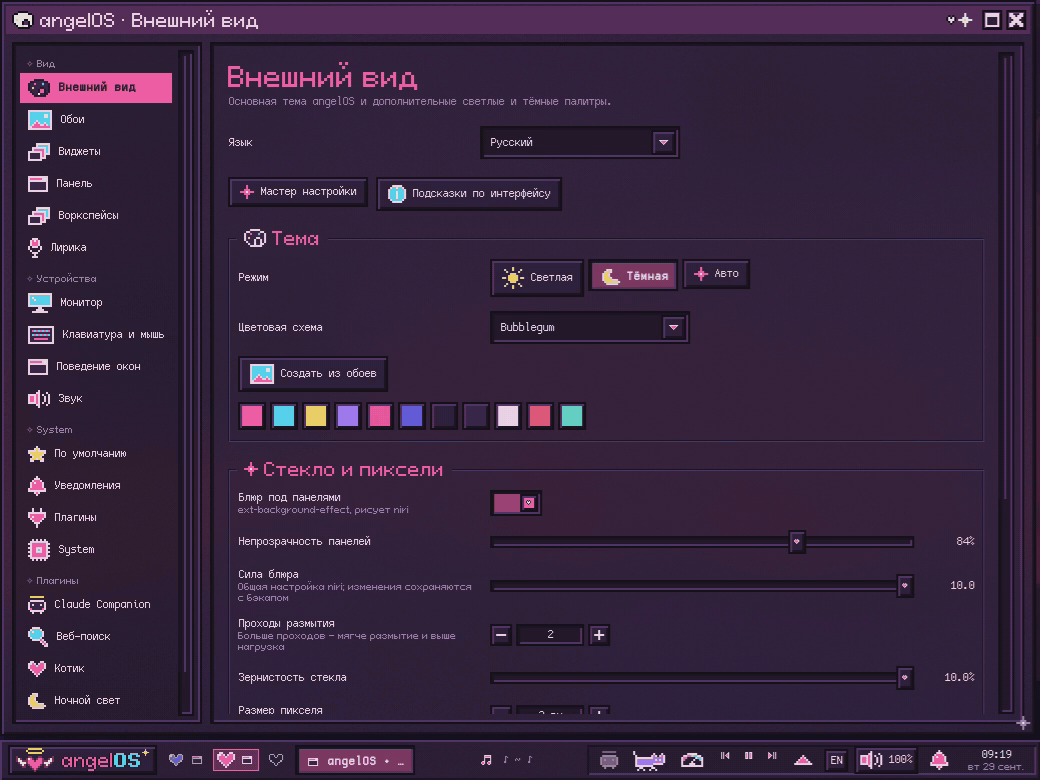Click the Claude Companion robot icon
This screenshot has height=780, width=1040.
click(37, 604)
